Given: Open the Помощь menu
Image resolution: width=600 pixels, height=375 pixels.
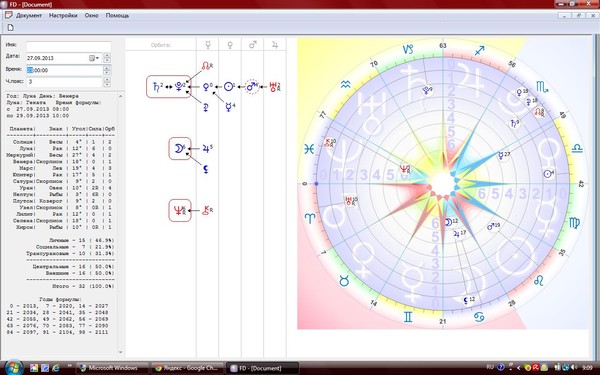Looking at the screenshot, I should (117, 16).
